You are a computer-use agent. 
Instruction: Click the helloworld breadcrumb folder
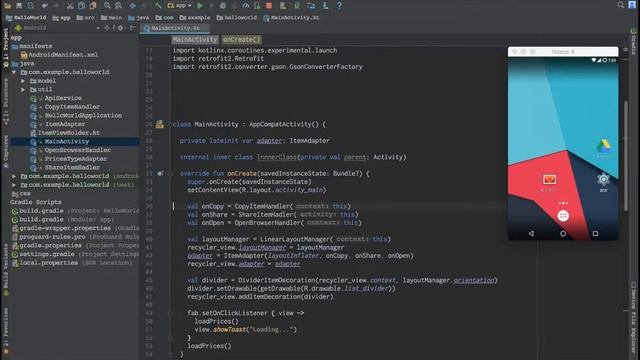237,18
